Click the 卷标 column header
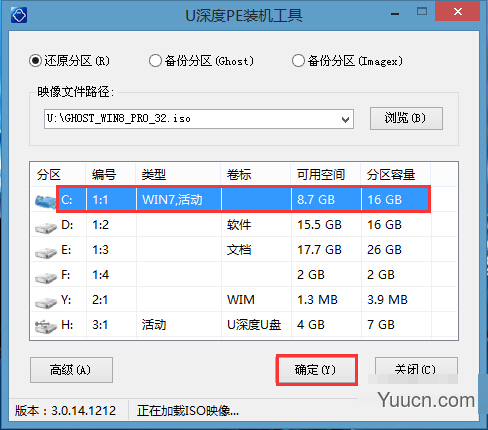 click(239, 175)
